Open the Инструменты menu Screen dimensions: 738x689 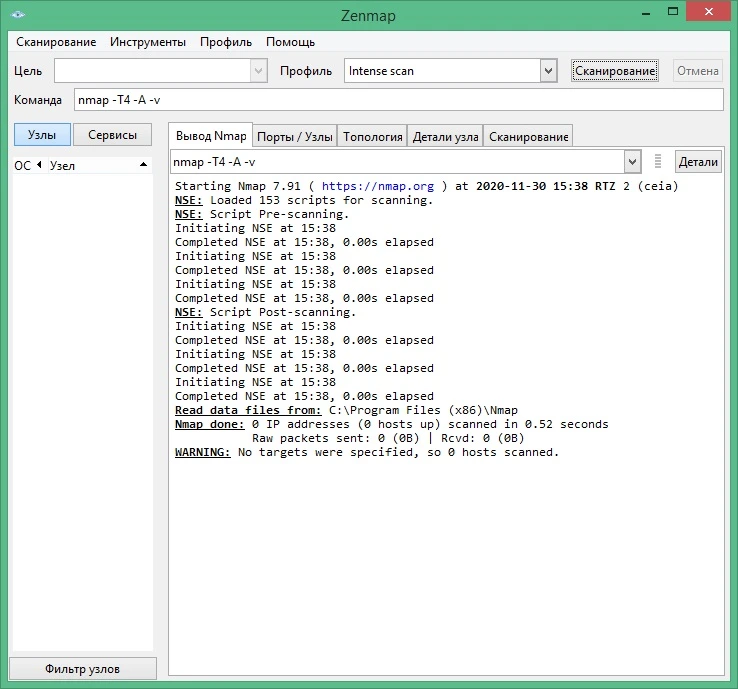(x=148, y=42)
